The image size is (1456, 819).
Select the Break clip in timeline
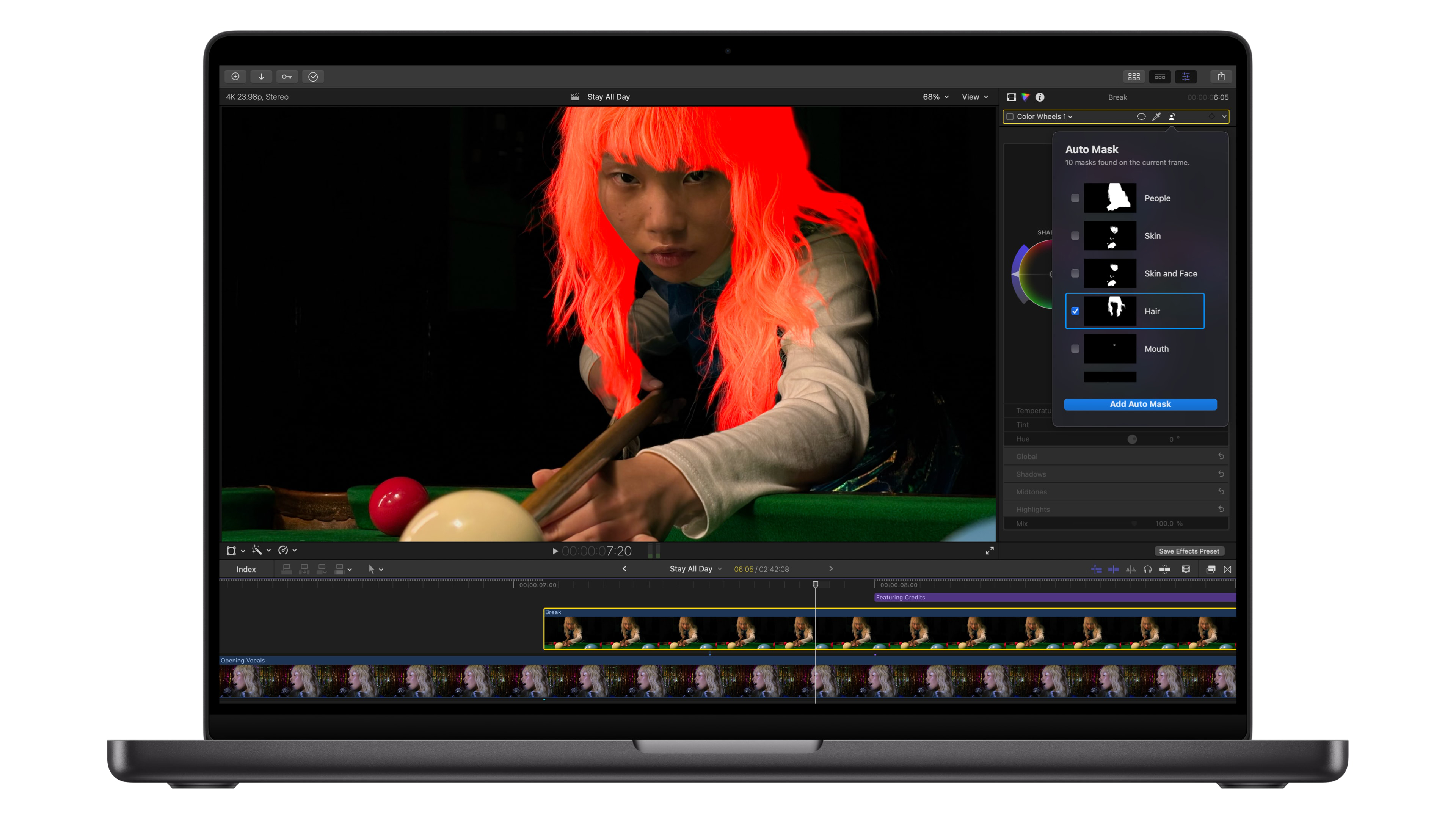pos(890,629)
